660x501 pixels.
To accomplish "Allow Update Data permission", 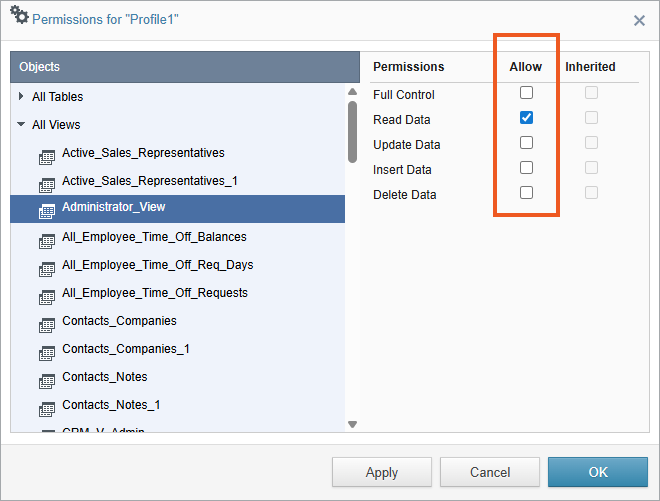I will pos(526,143).
